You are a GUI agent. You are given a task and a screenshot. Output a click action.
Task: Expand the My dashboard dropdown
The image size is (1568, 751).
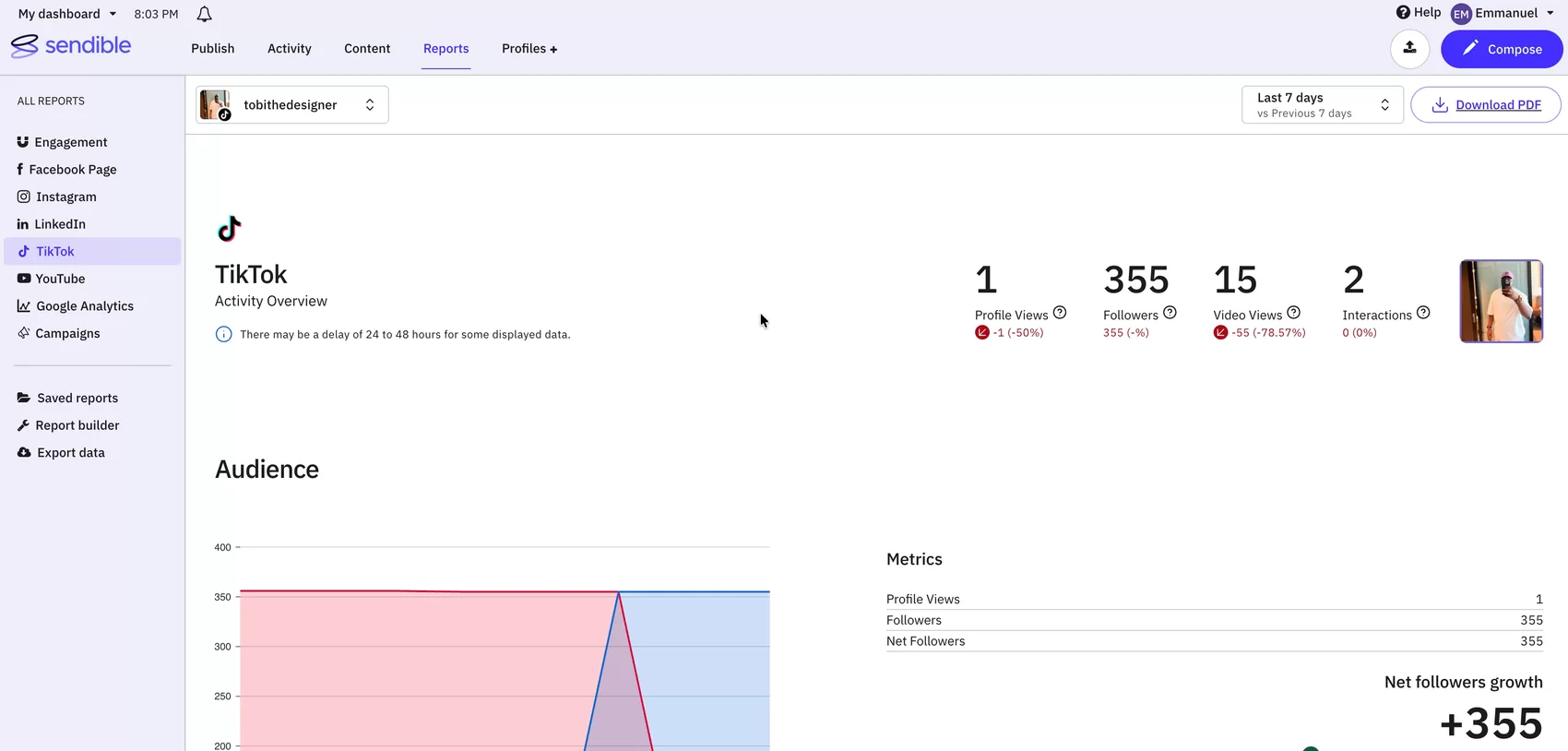pos(67,14)
